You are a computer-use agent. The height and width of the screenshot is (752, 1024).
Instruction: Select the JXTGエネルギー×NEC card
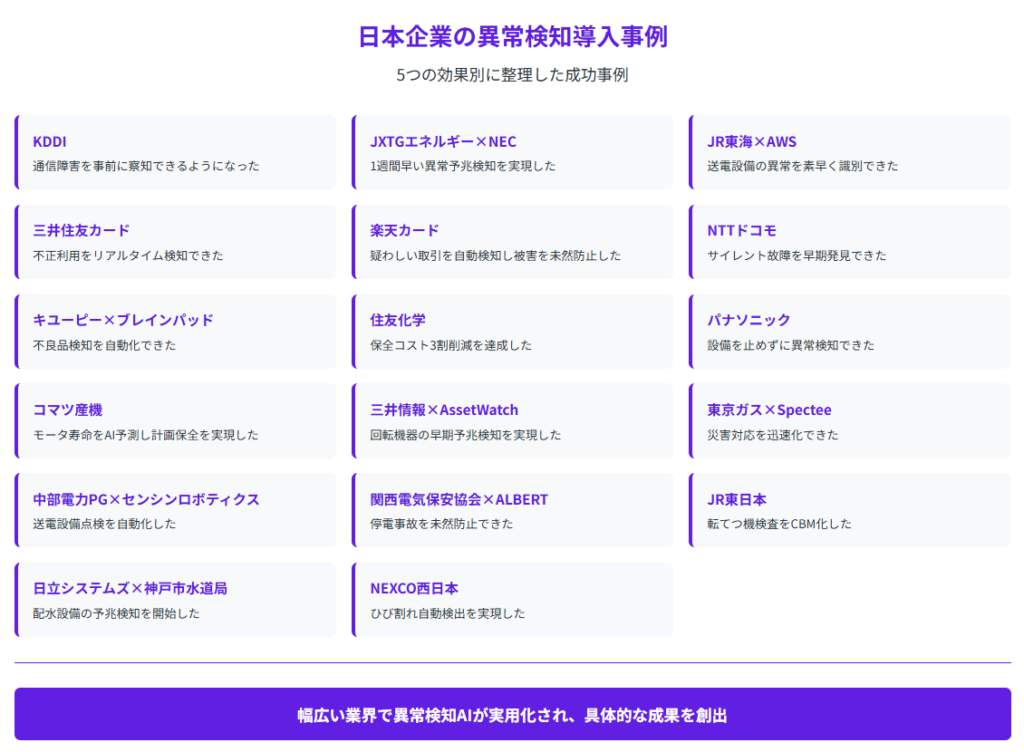pos(512,153)
